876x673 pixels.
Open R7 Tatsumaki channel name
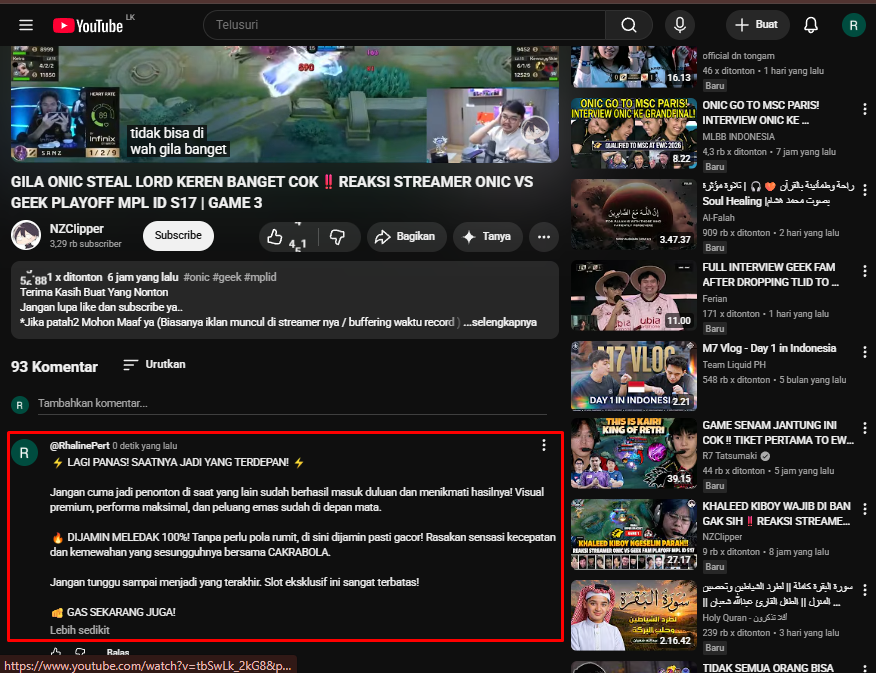(x=730, y=456)
